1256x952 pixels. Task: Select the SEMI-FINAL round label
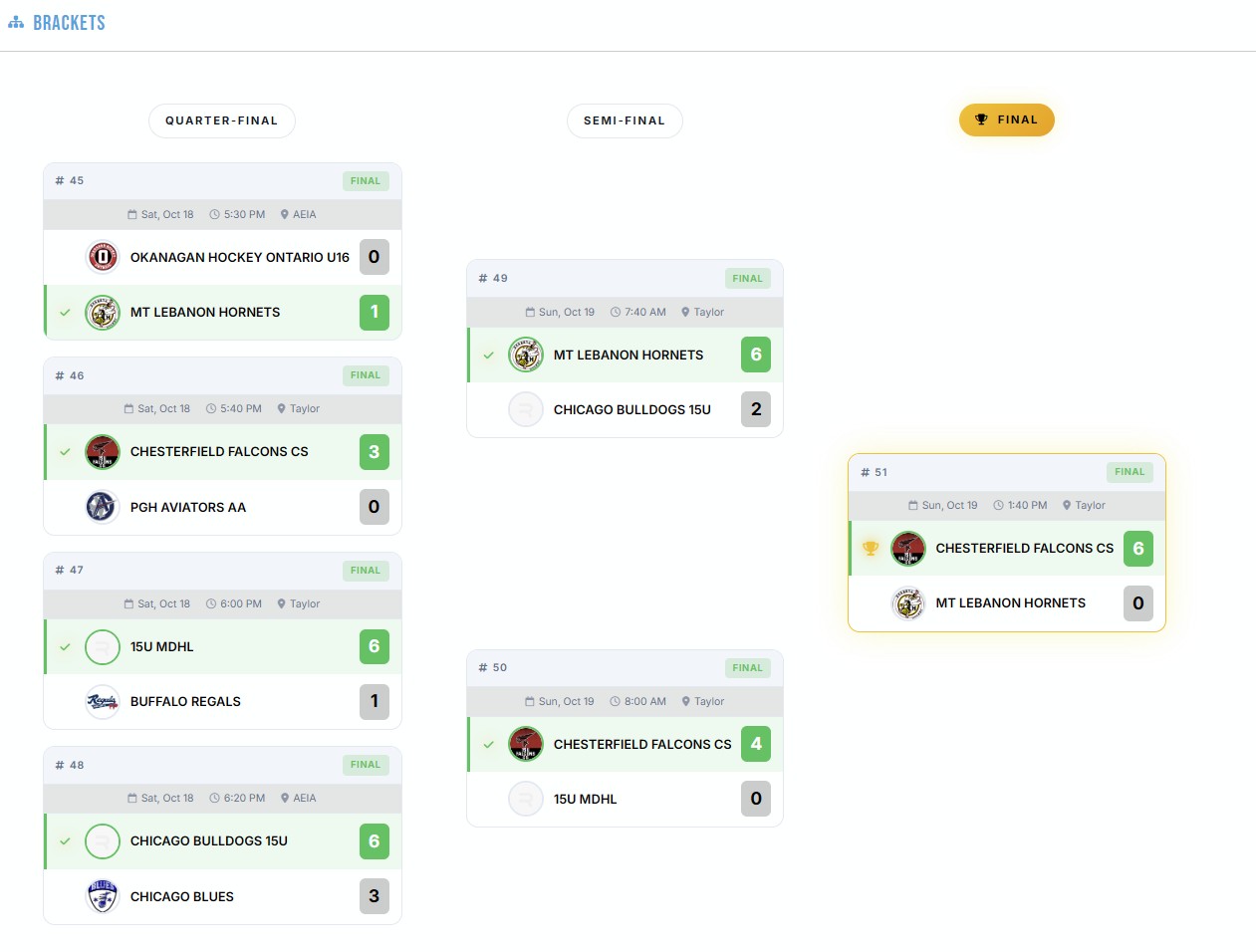point(625,119)
